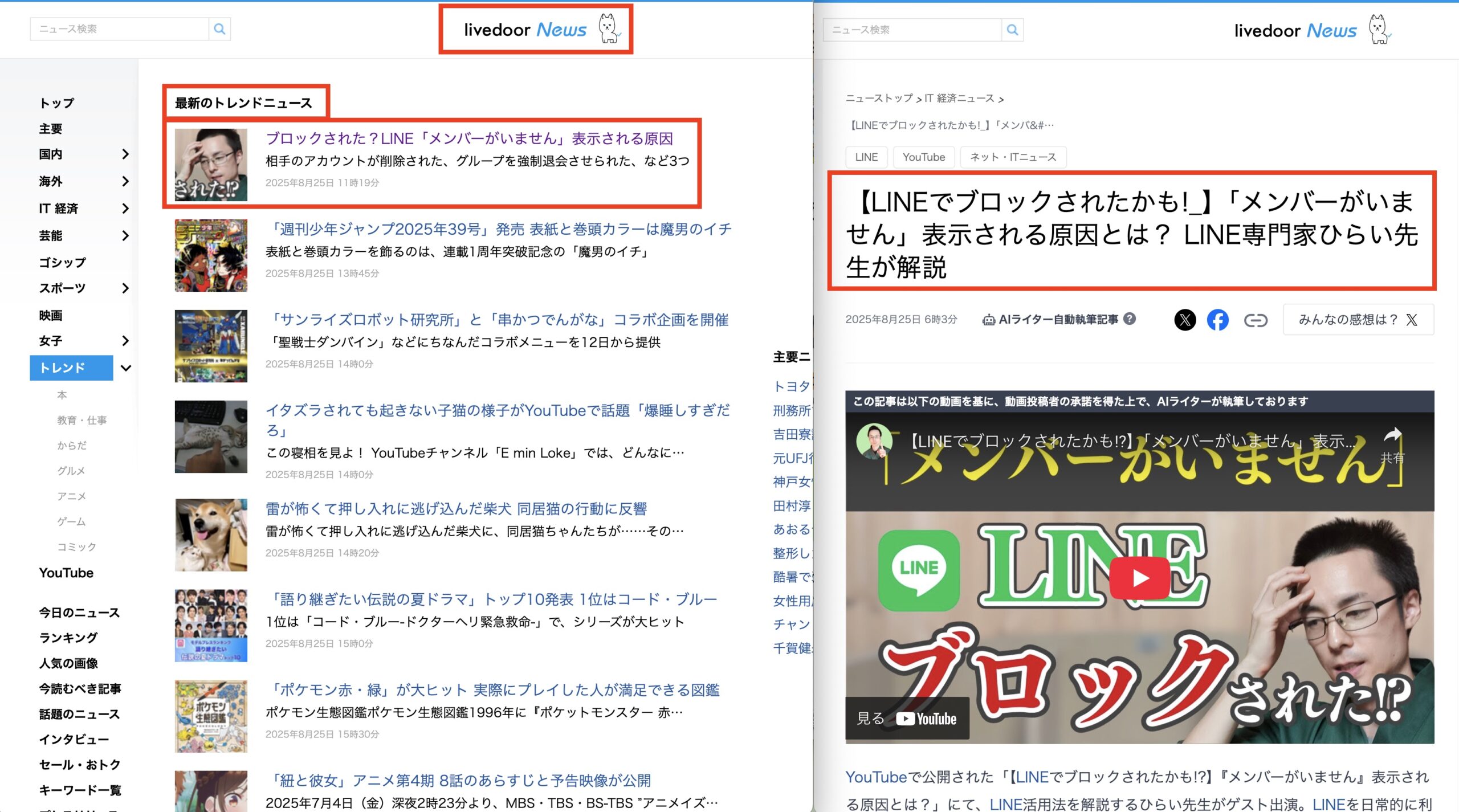Click the 共有 share arrow on the video
1459x812 pixels.
click(x=1392, y=444)
